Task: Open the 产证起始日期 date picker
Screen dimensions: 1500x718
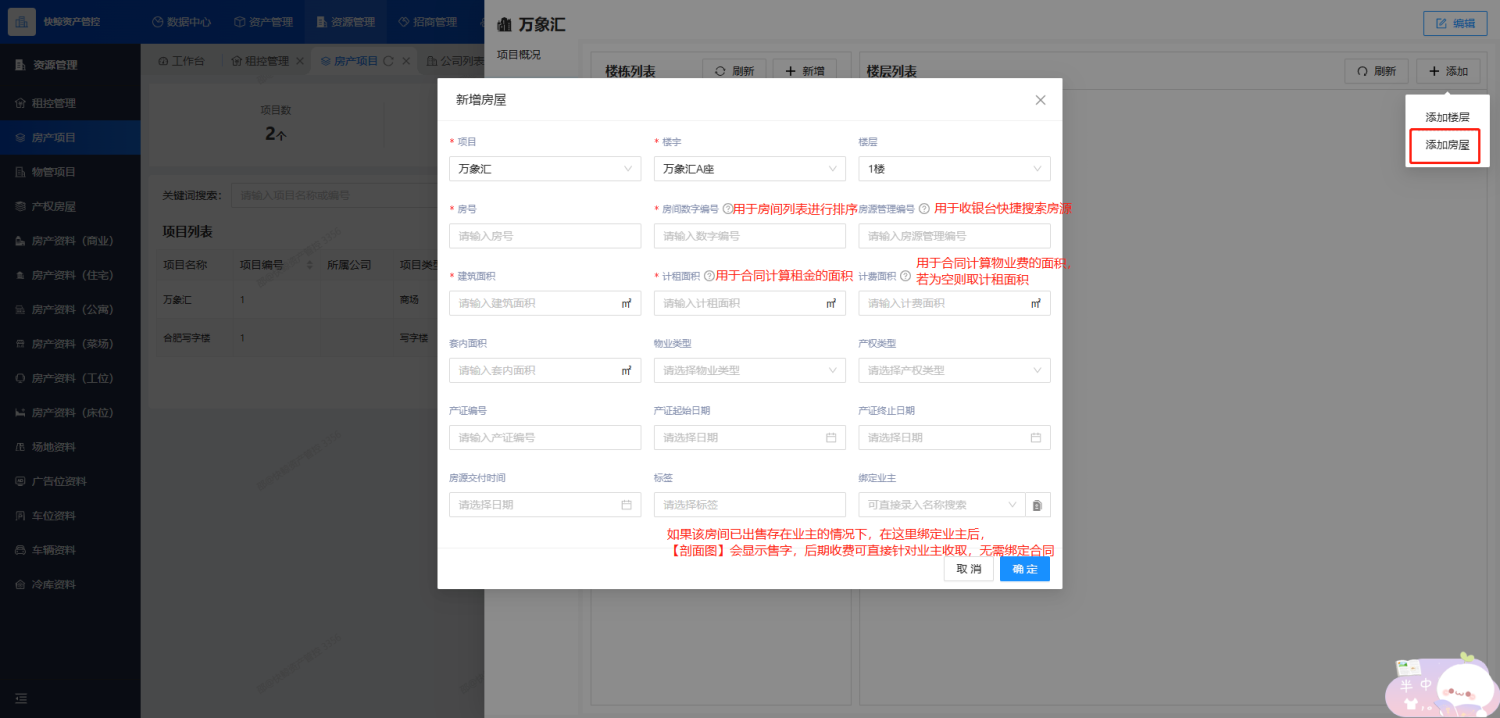Action: pos(750,437)
